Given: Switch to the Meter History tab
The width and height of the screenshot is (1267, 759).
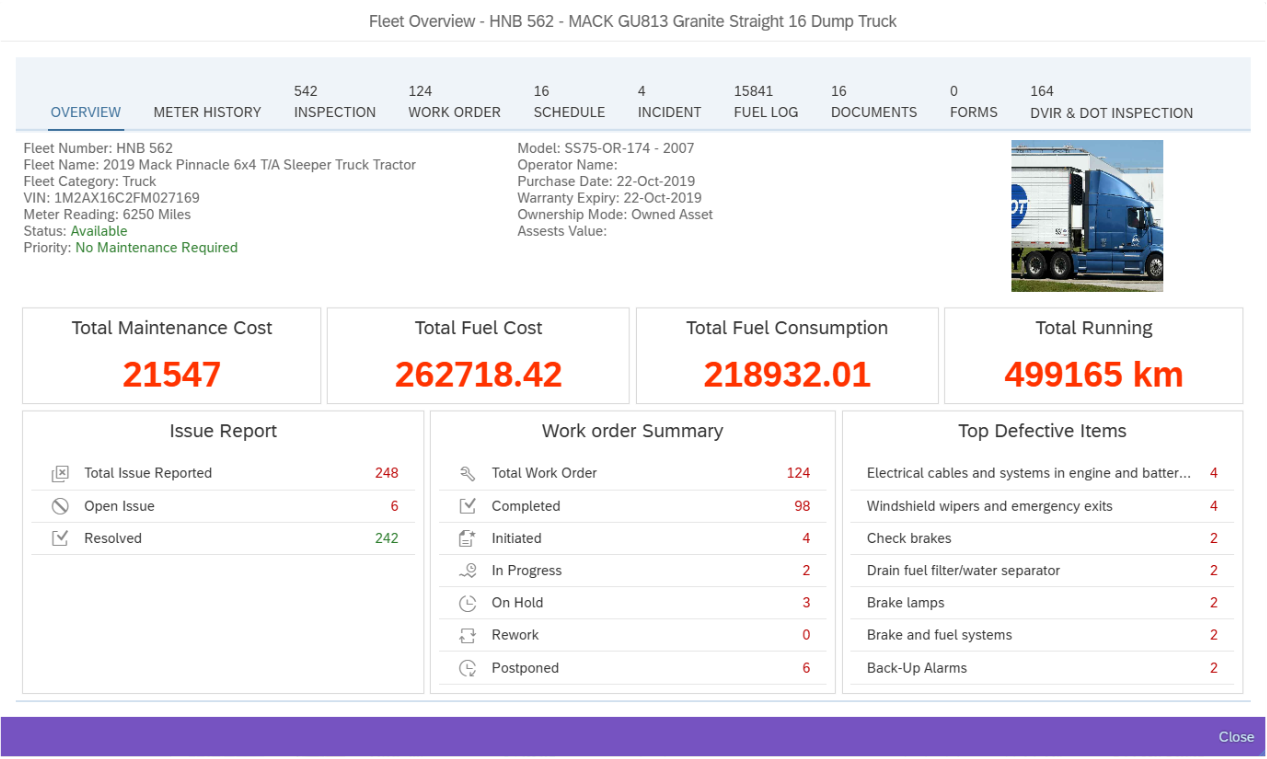Looking at the screenshot, I should (207, 112).
